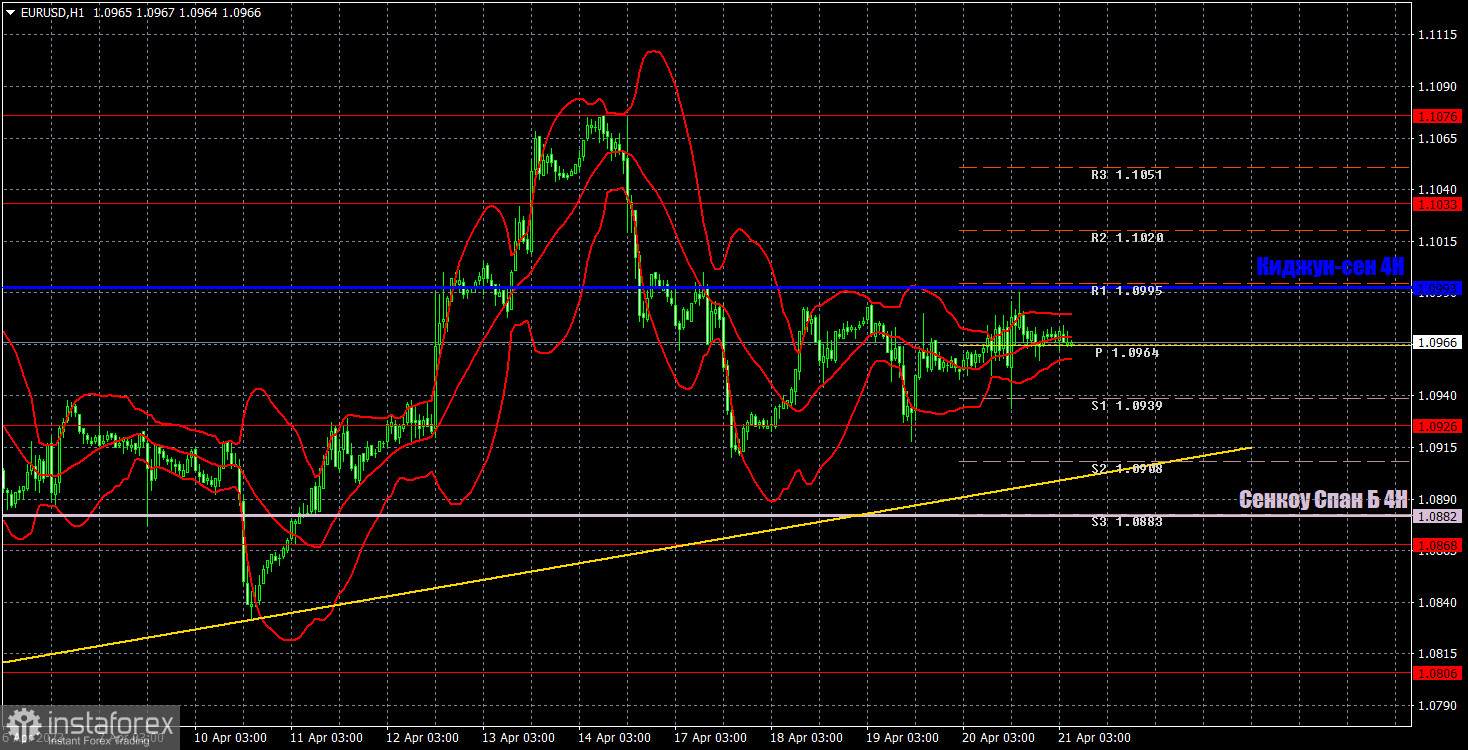This screenshot has width=1468, height=750.
Task: Click the 1.1015 price axis value
Action: 1438,241
